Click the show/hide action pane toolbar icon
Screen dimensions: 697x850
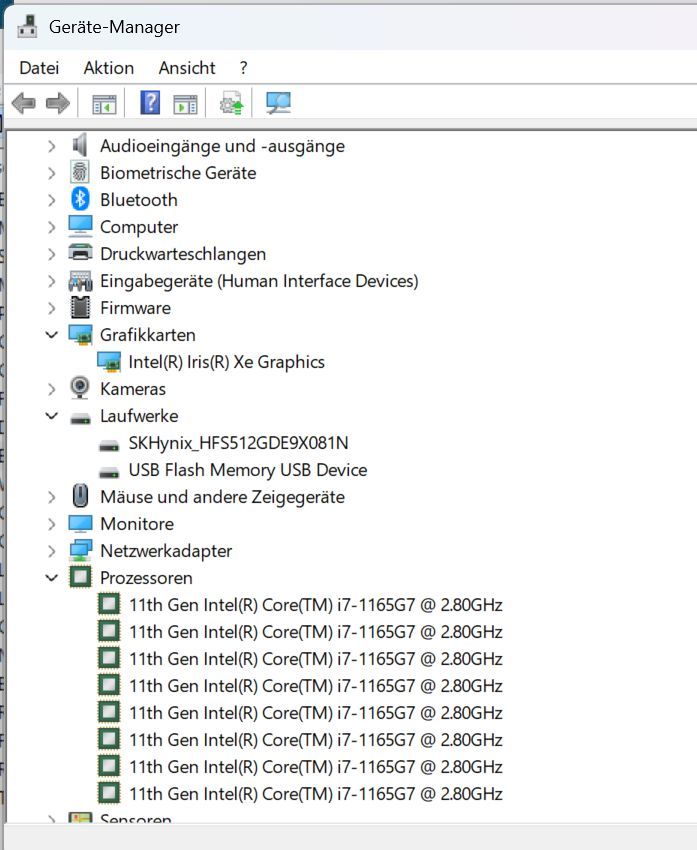click(x=185, y=103)
